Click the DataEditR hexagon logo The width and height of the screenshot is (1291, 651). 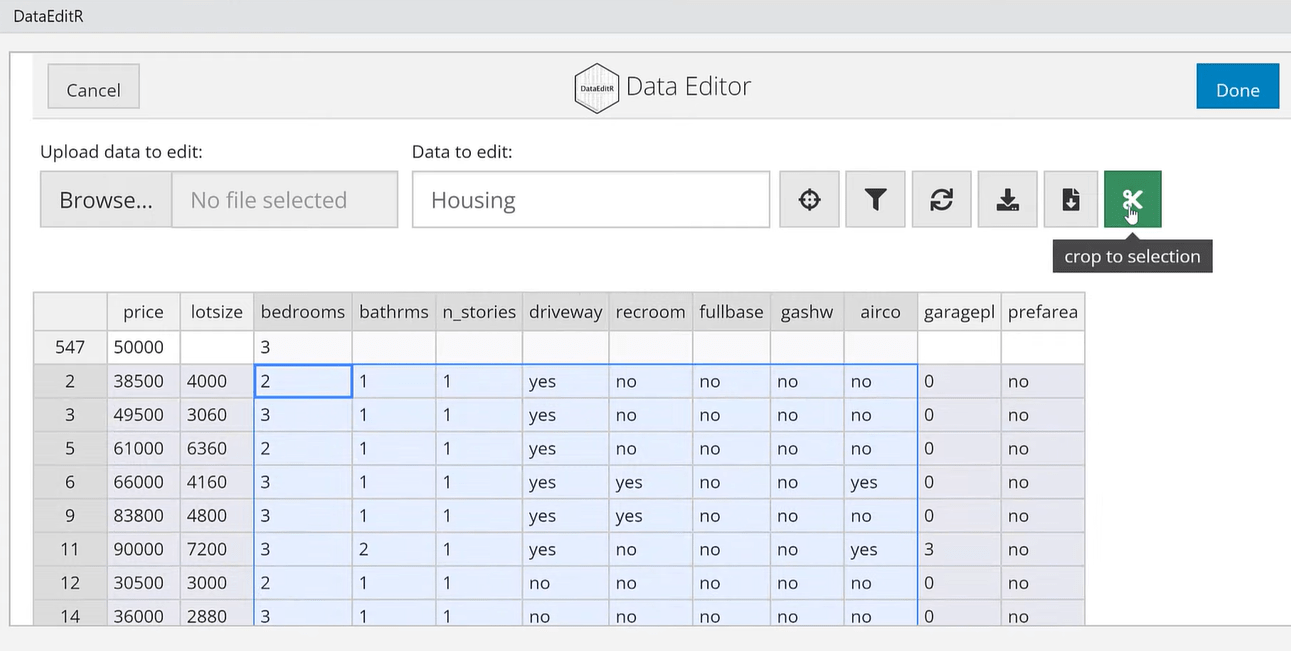(597, 88)
